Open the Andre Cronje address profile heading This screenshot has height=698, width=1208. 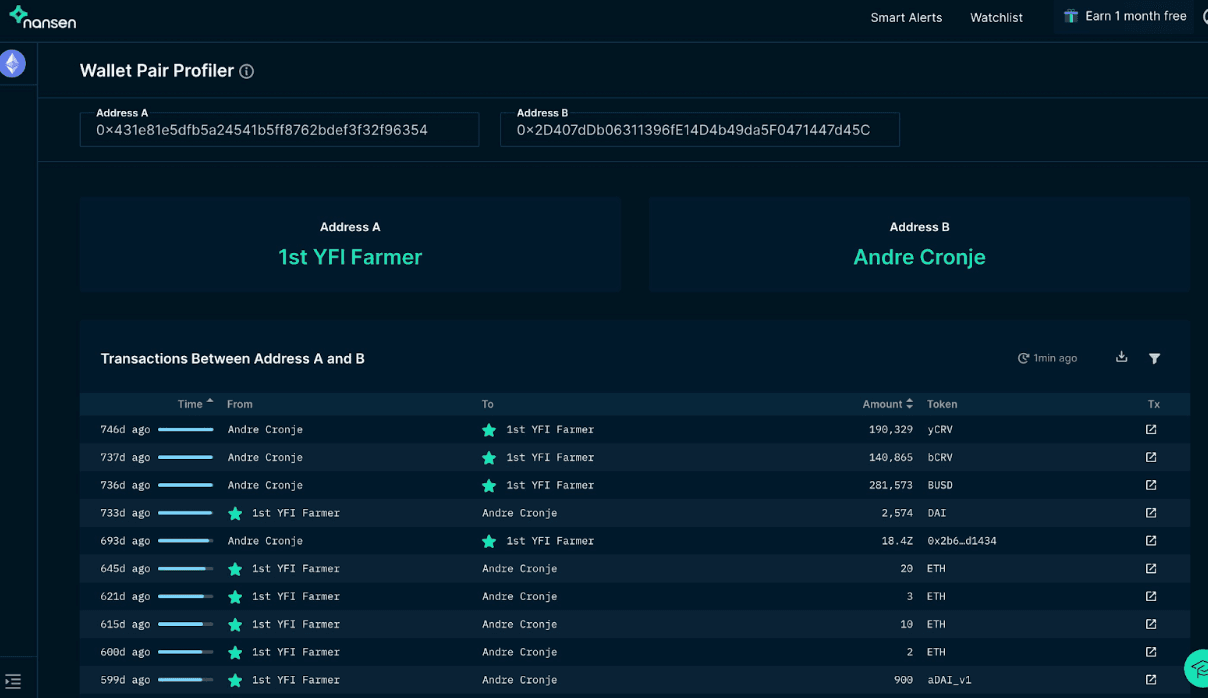tap(919, 257)
